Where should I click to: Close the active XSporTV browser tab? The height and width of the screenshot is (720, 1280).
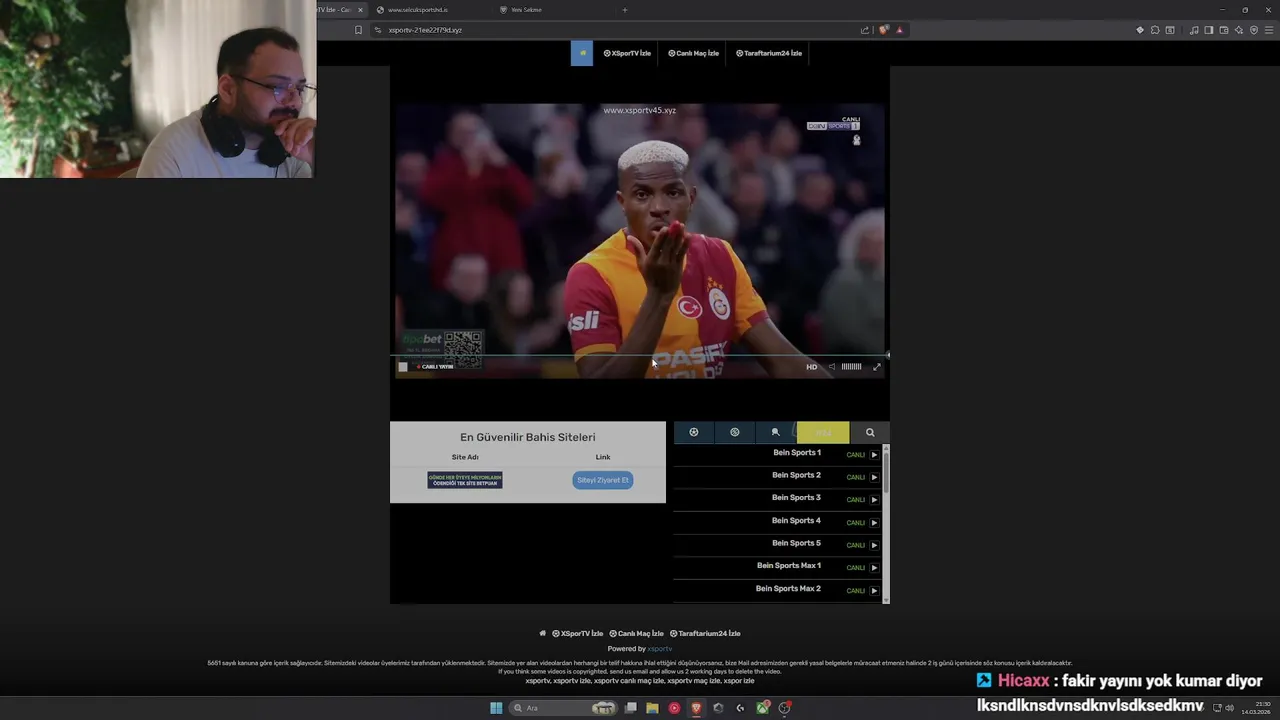pyautogui.click(x=361, y=10)
